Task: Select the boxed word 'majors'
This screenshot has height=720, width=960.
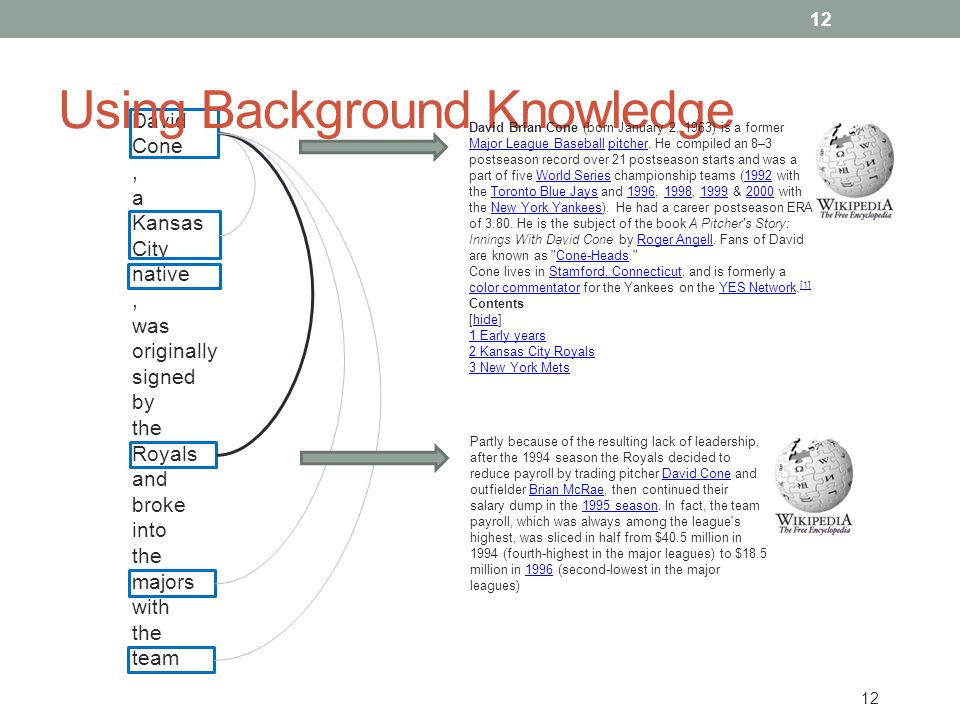Action: pyautogui.click(x=173, y=583)
